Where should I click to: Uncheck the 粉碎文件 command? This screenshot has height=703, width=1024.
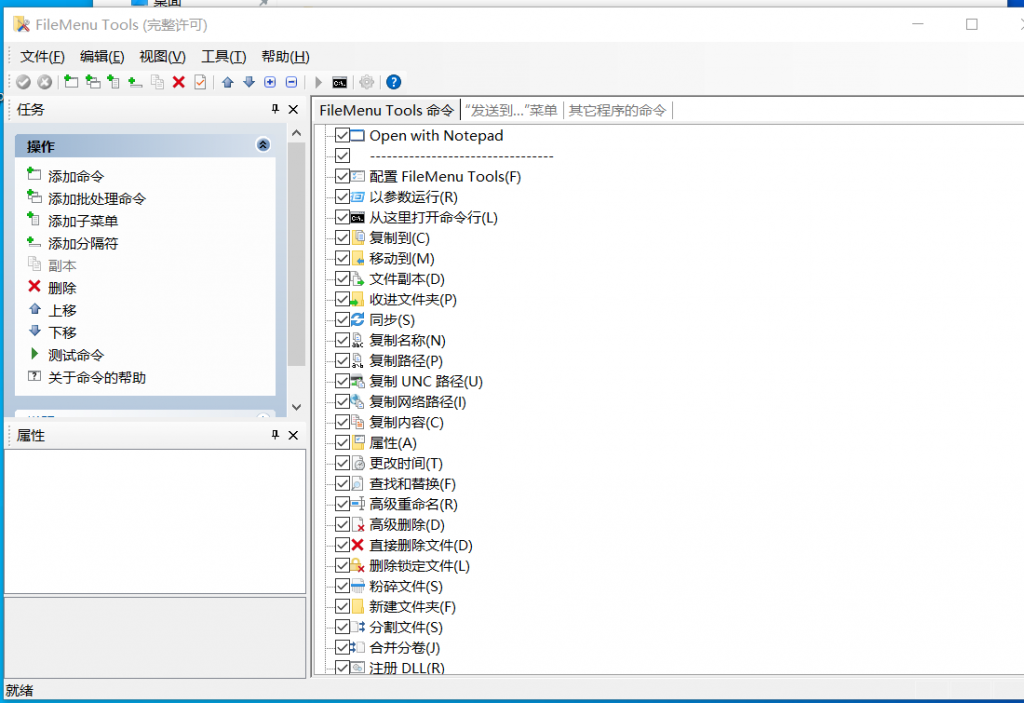(343, 586)
